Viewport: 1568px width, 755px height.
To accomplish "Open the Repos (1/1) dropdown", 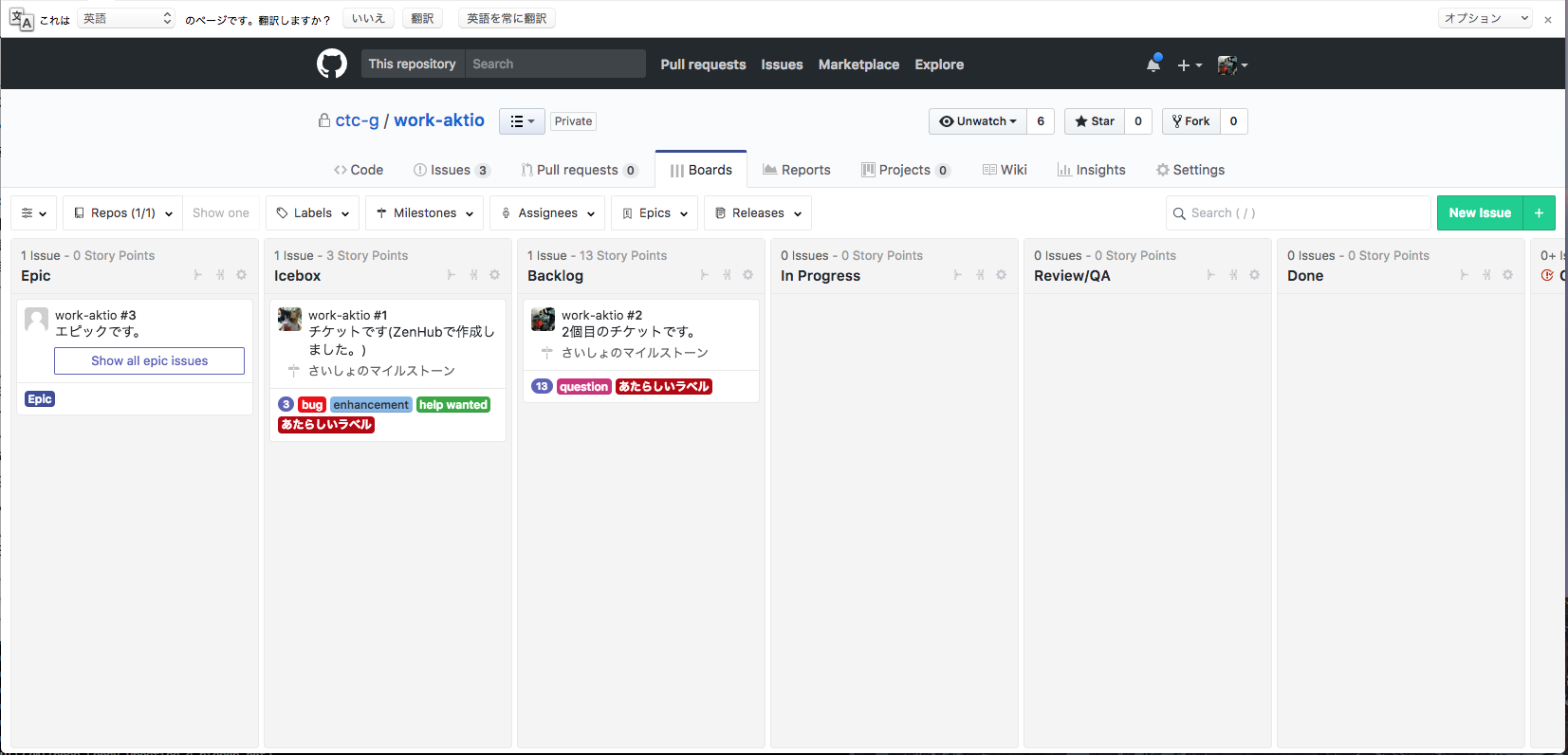I will point(123,213).
